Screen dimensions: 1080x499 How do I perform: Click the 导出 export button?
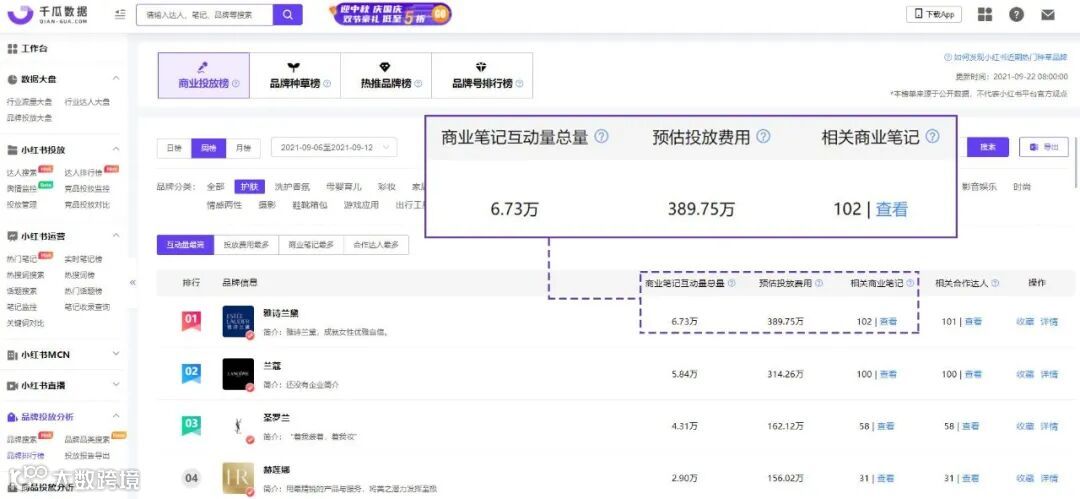coord(1044,147)
